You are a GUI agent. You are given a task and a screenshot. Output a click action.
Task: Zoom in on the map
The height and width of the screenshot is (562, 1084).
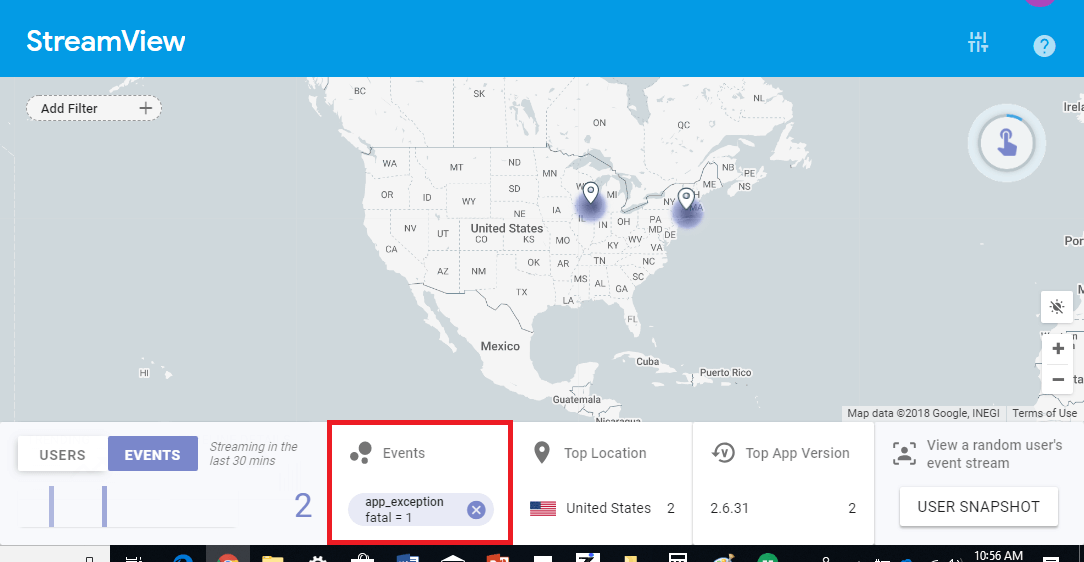[x=1058, y=348]
